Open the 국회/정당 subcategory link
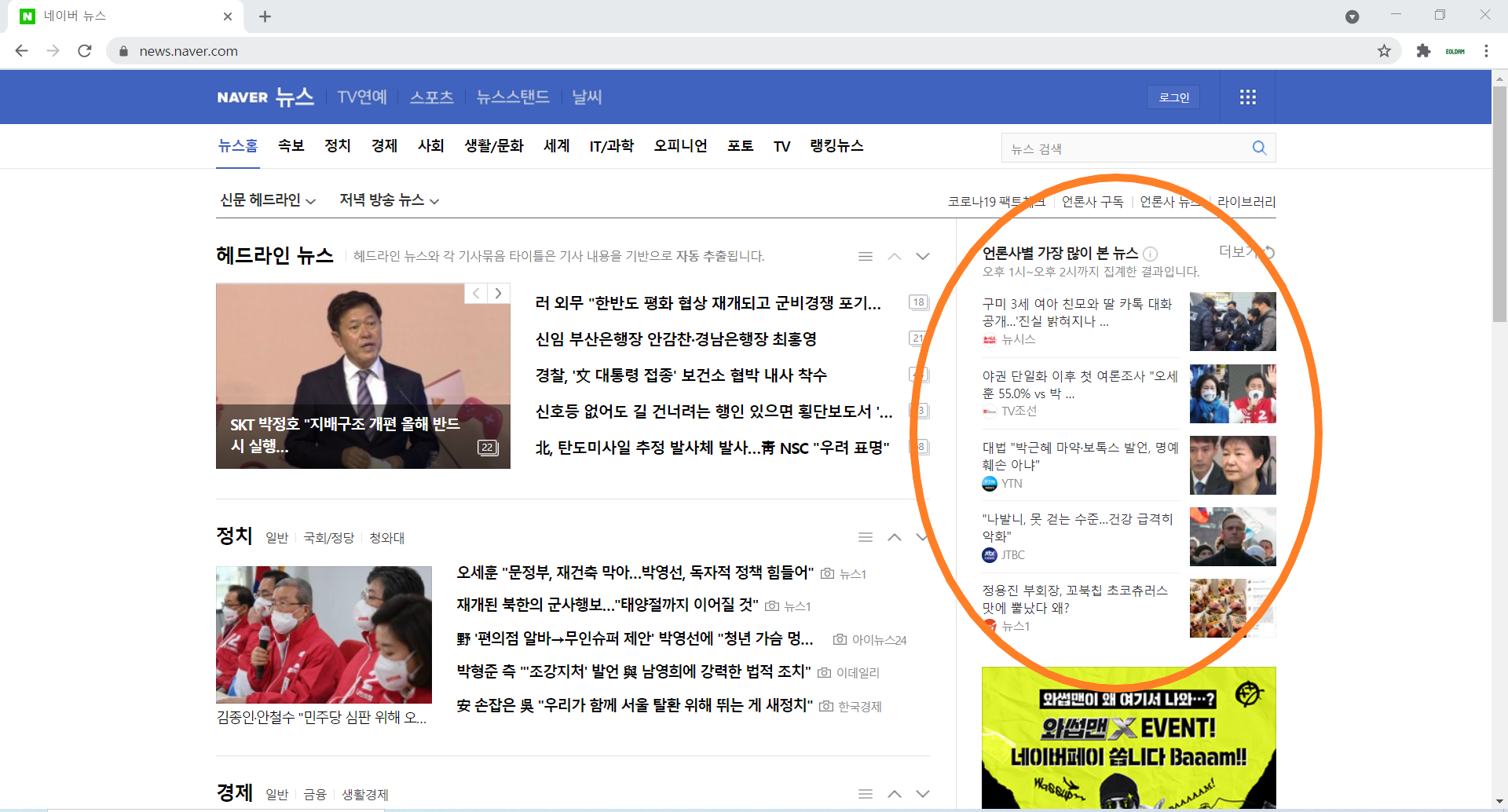Screen dimensions: 1508x812 (x=329, y=538)
